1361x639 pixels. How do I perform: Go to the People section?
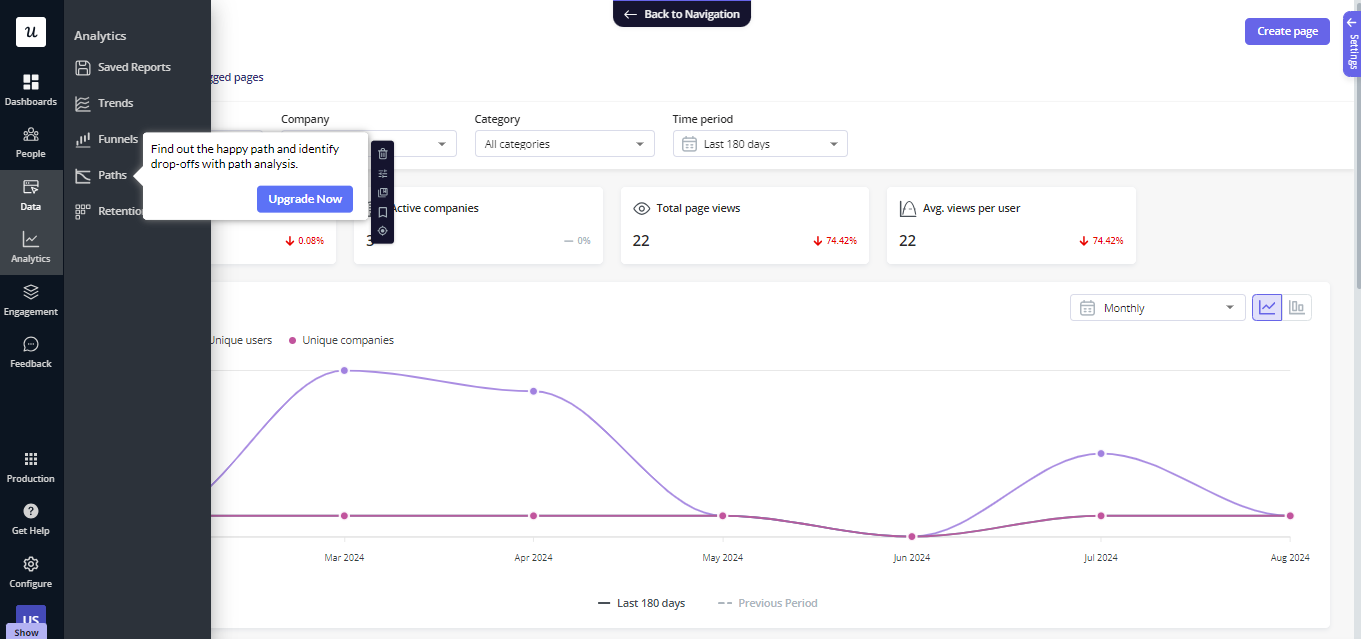pos(30,142)
